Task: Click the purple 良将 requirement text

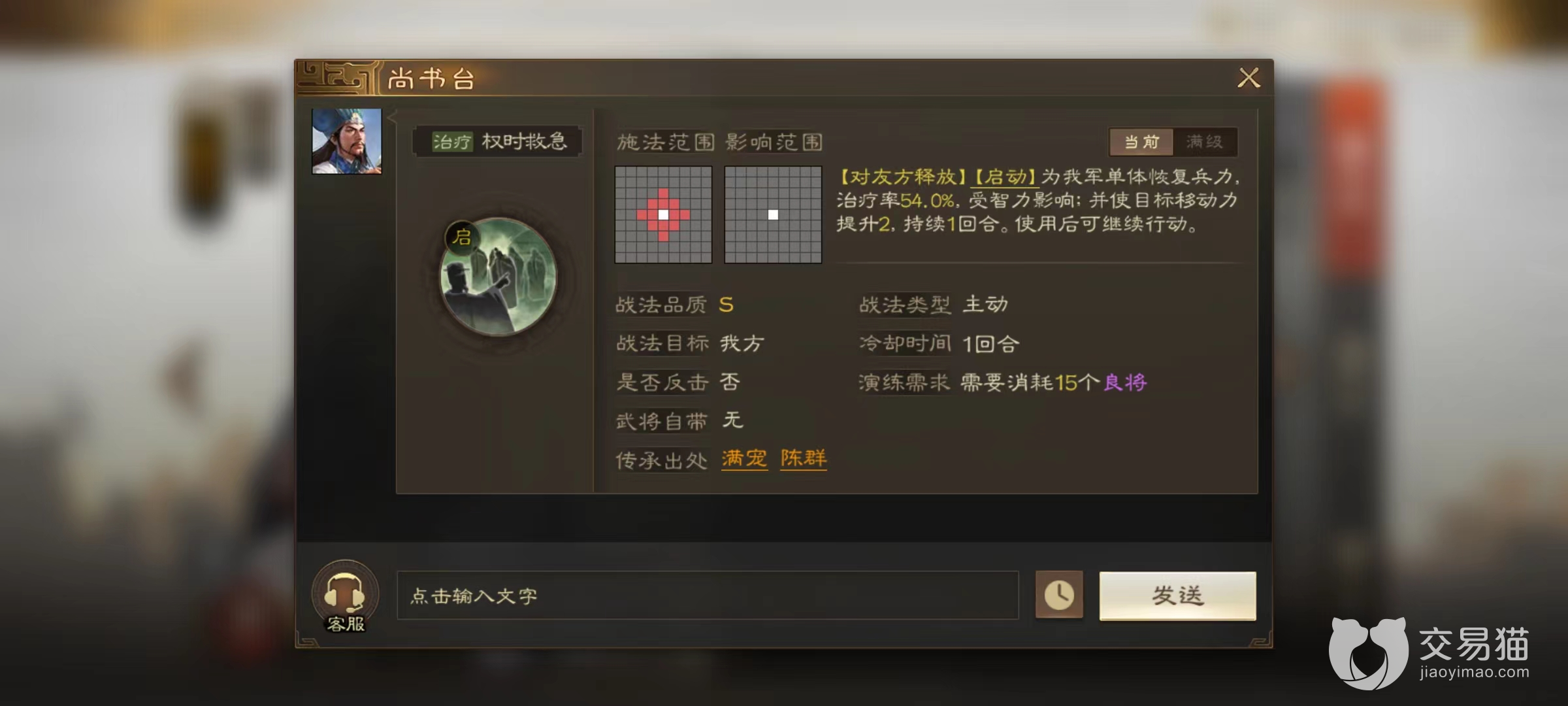Action: coord(1125,382)
